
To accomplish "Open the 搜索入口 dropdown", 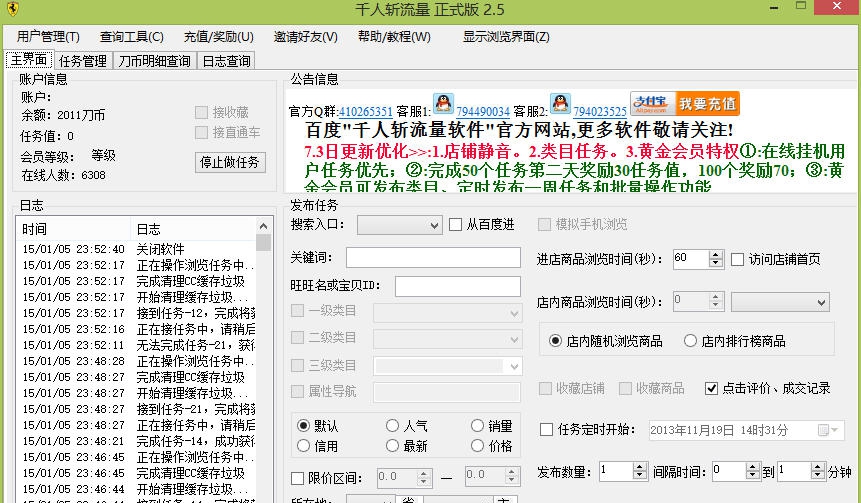I will pos(400,225).
